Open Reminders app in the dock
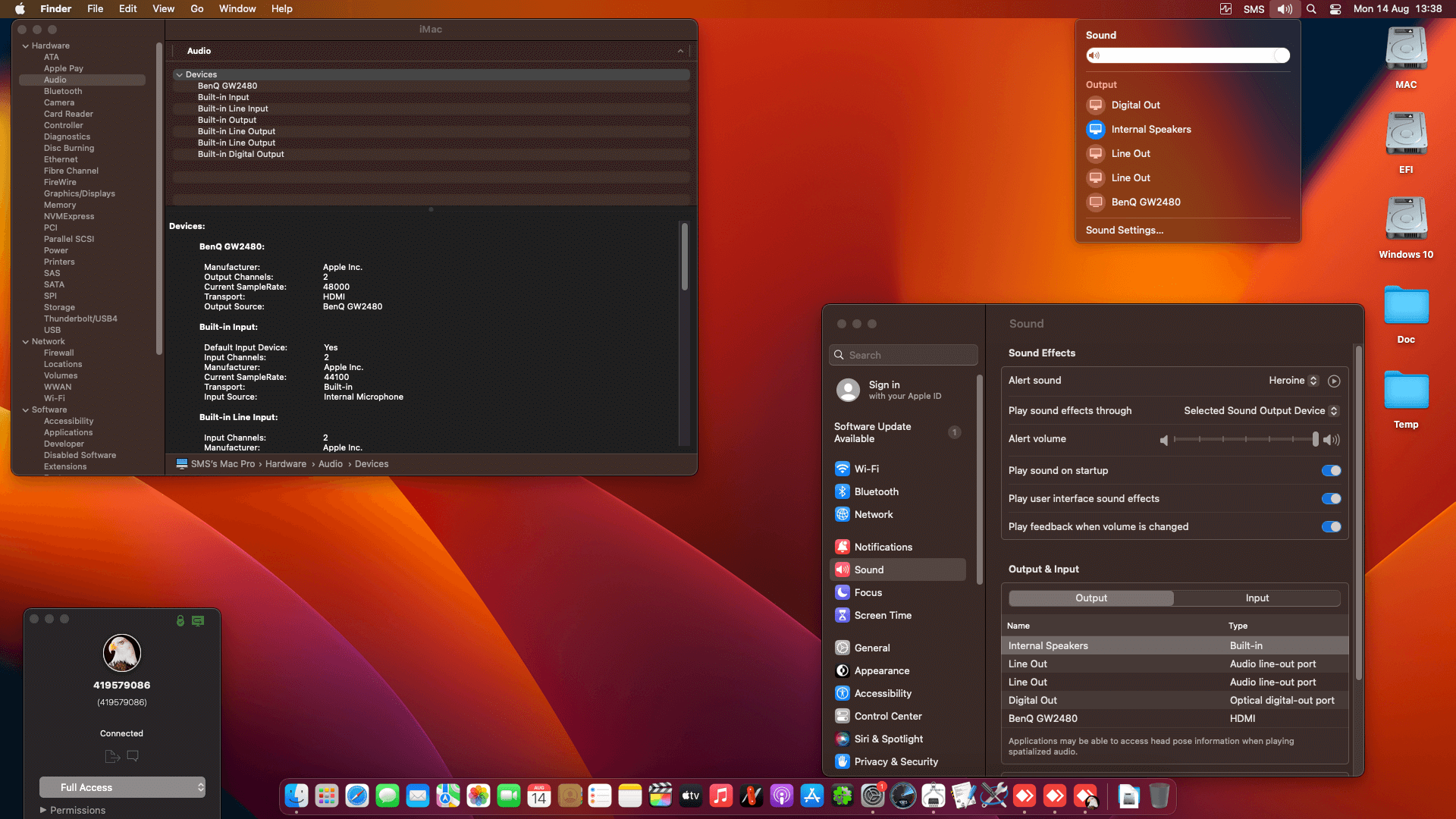The width and height of the screenshot is (1456, 819). (600, 795)
